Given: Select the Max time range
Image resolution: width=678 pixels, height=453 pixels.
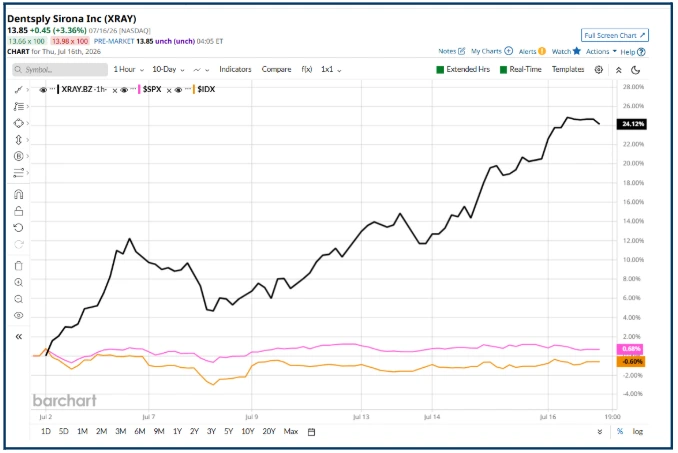Looking at the screenshot, I should point(291,431).
